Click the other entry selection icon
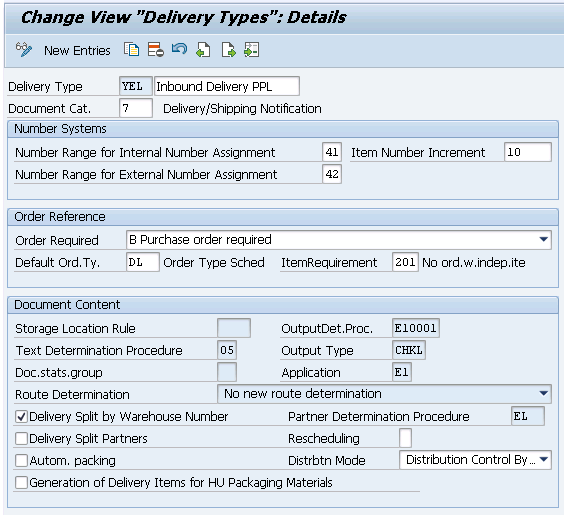This screenshot has width=564, height=515. click(251, 50)
